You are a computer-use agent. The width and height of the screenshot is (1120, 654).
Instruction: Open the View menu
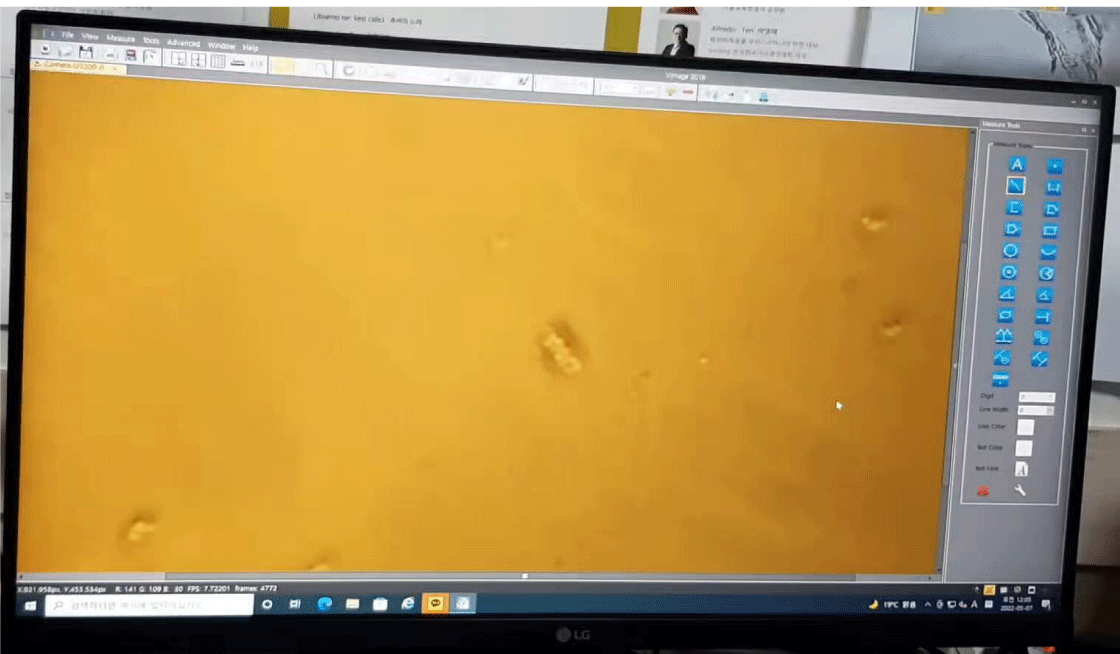pyautogui.click(x=90, y=36)
